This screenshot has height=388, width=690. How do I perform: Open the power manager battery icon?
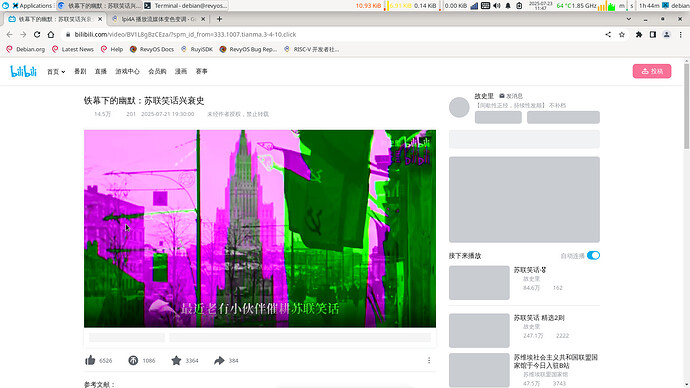click(x=519, y=6)
